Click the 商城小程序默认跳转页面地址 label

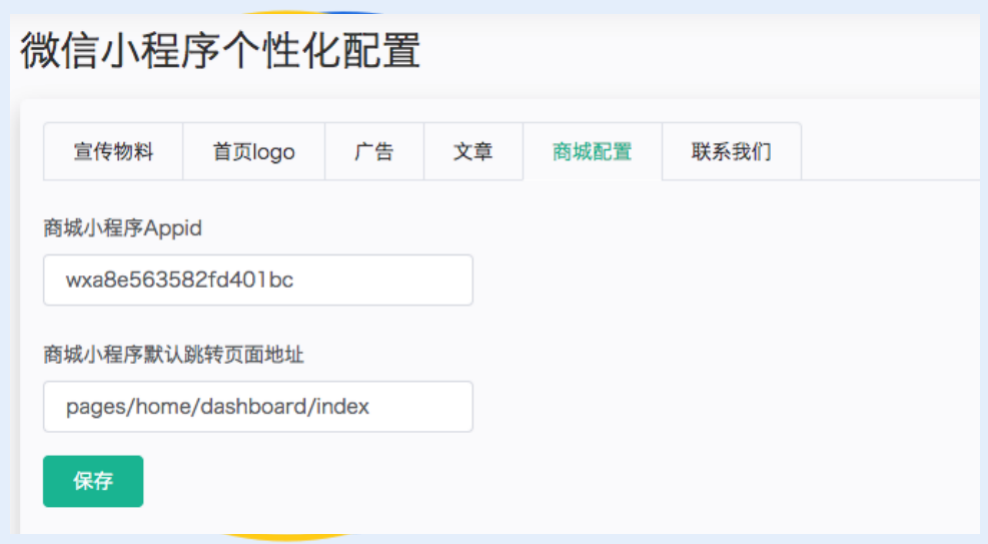point(173,355)
